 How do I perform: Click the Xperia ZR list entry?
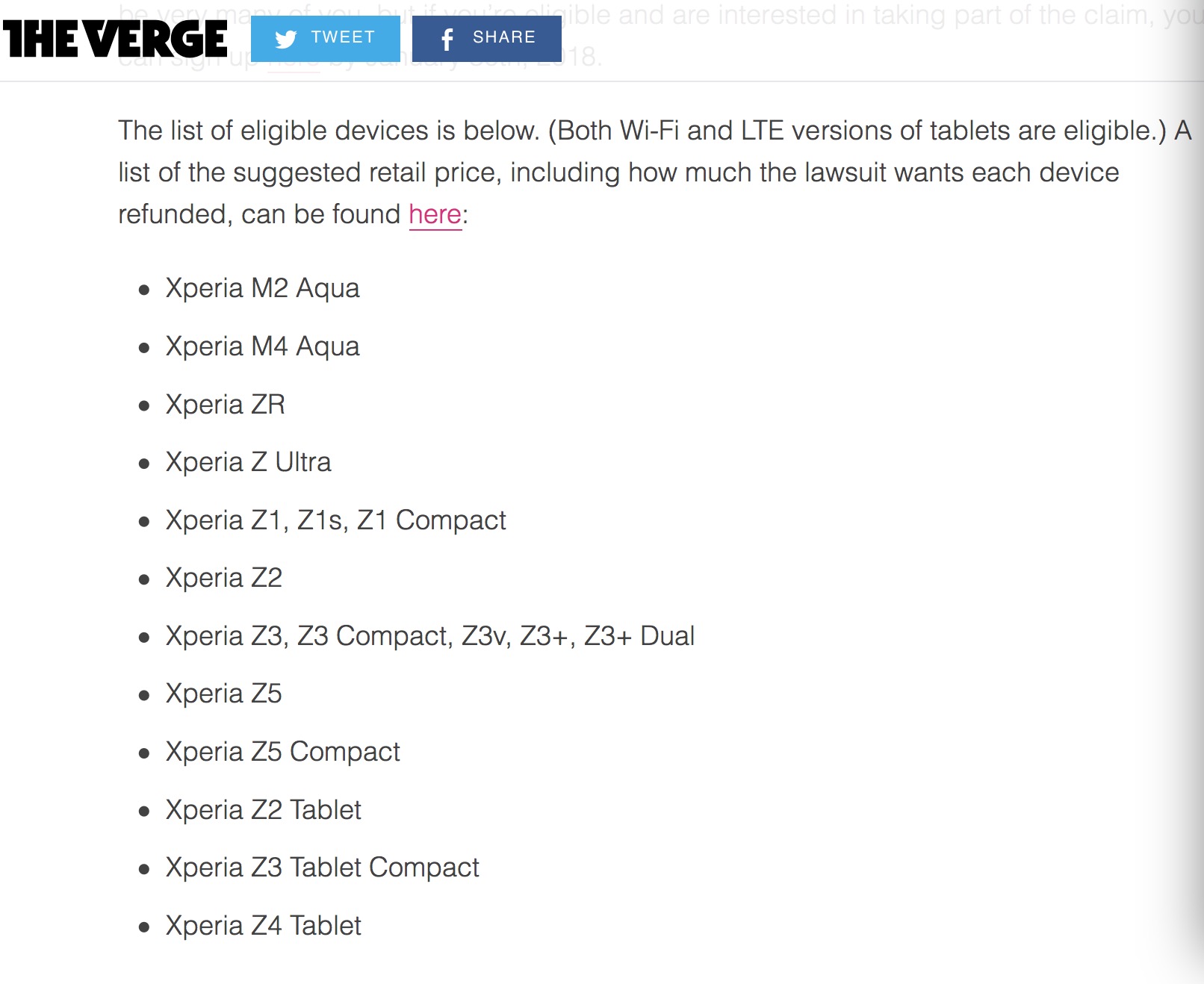[x=225, y=405]
